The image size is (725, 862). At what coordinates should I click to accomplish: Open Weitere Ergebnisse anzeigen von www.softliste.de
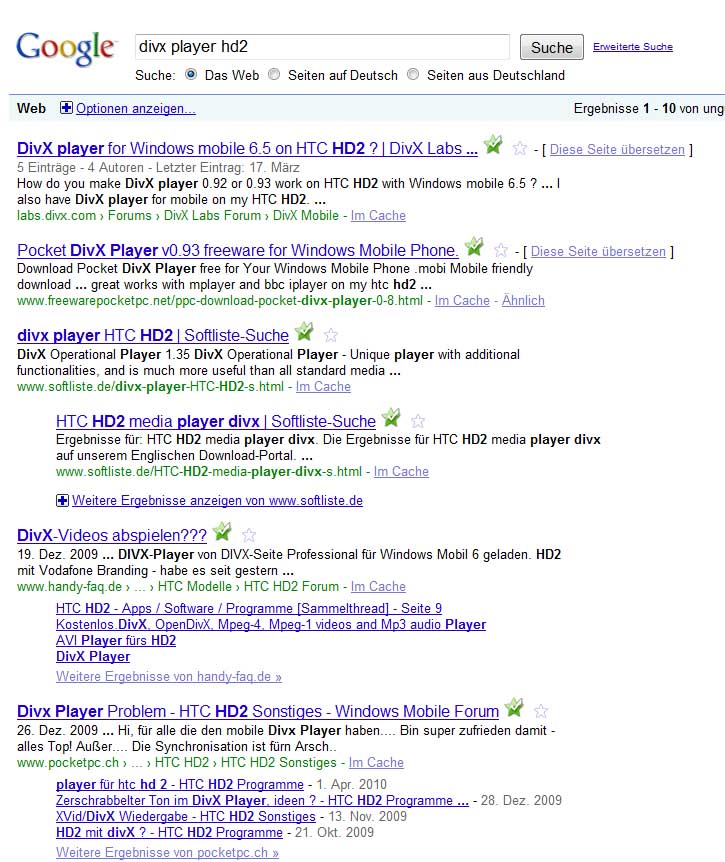pyautogui.click(x=217, y=501)
